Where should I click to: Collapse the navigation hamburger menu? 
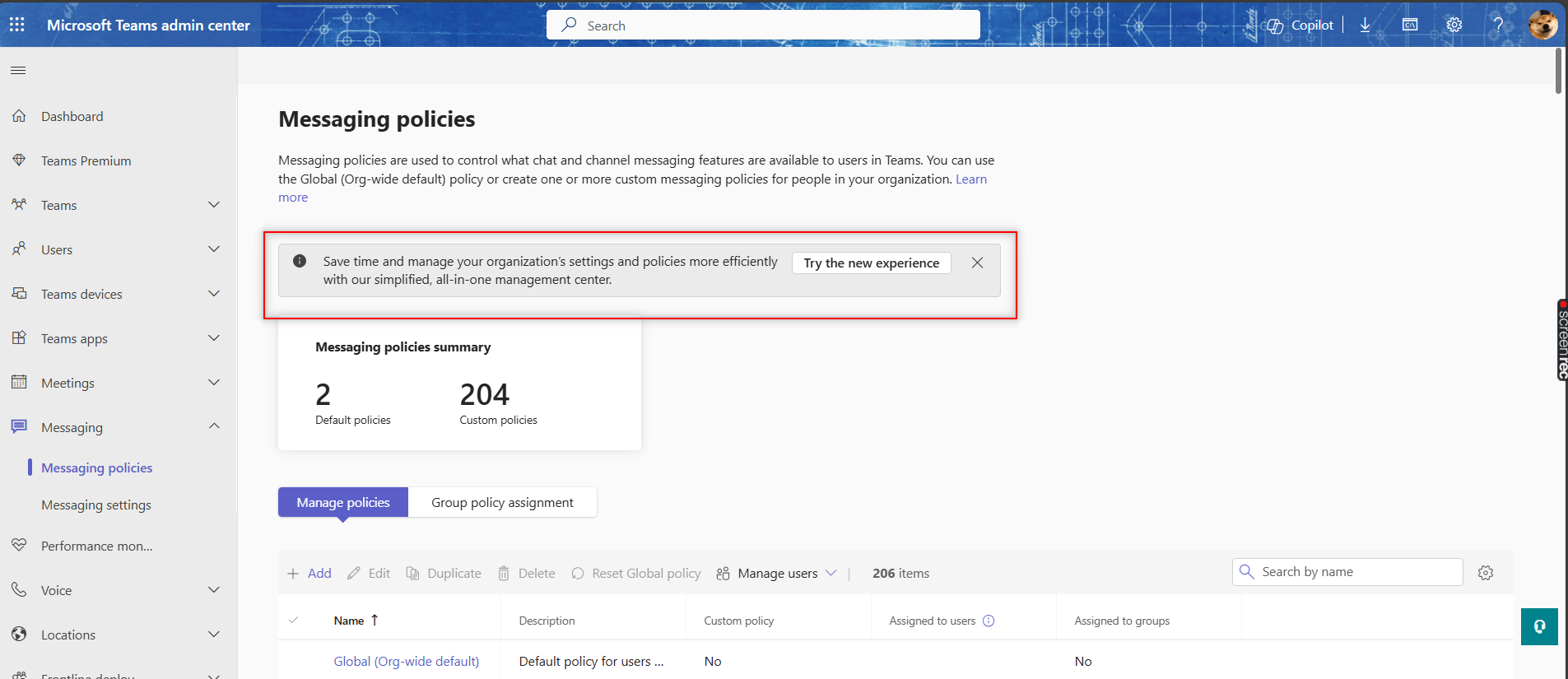pyautogui.click(x=18, y=71)
